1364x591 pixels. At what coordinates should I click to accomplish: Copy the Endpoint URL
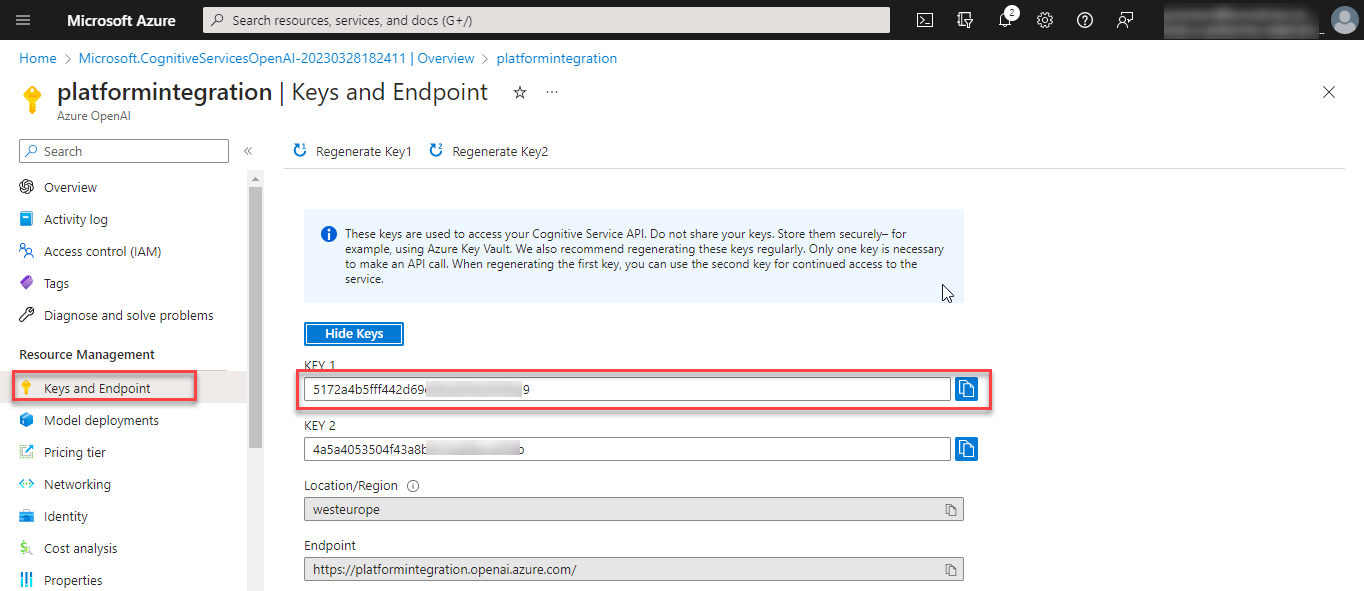951,570
